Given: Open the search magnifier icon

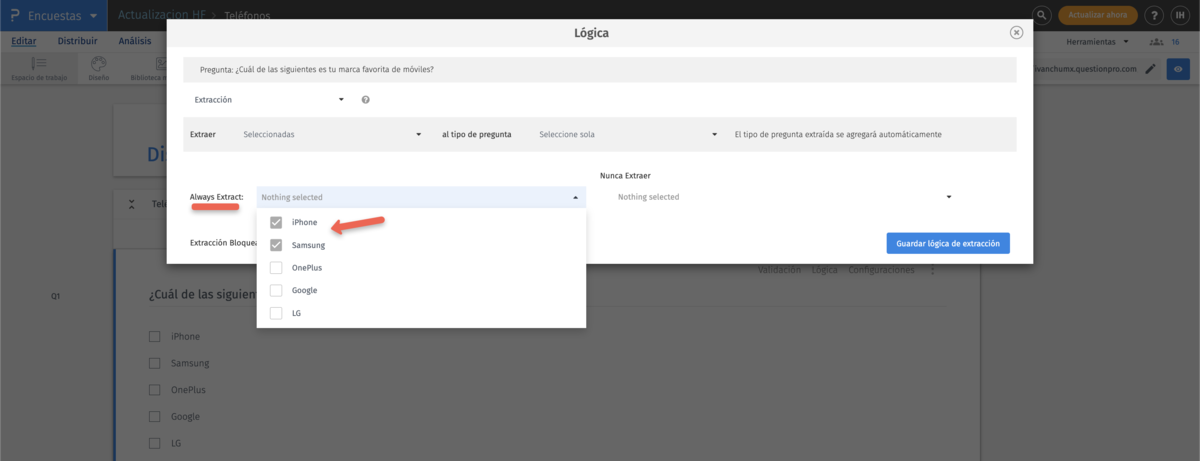Looking at the screenshot, I should click(1042, 15).
